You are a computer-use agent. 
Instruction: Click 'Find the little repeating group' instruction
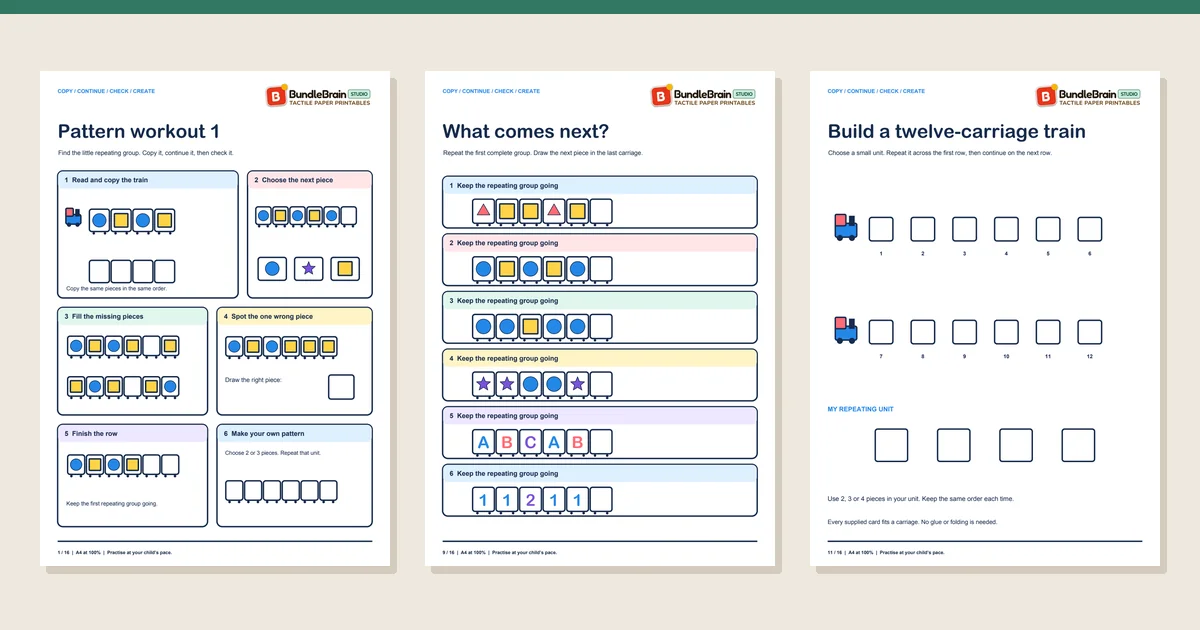click(x=145, y=153)
